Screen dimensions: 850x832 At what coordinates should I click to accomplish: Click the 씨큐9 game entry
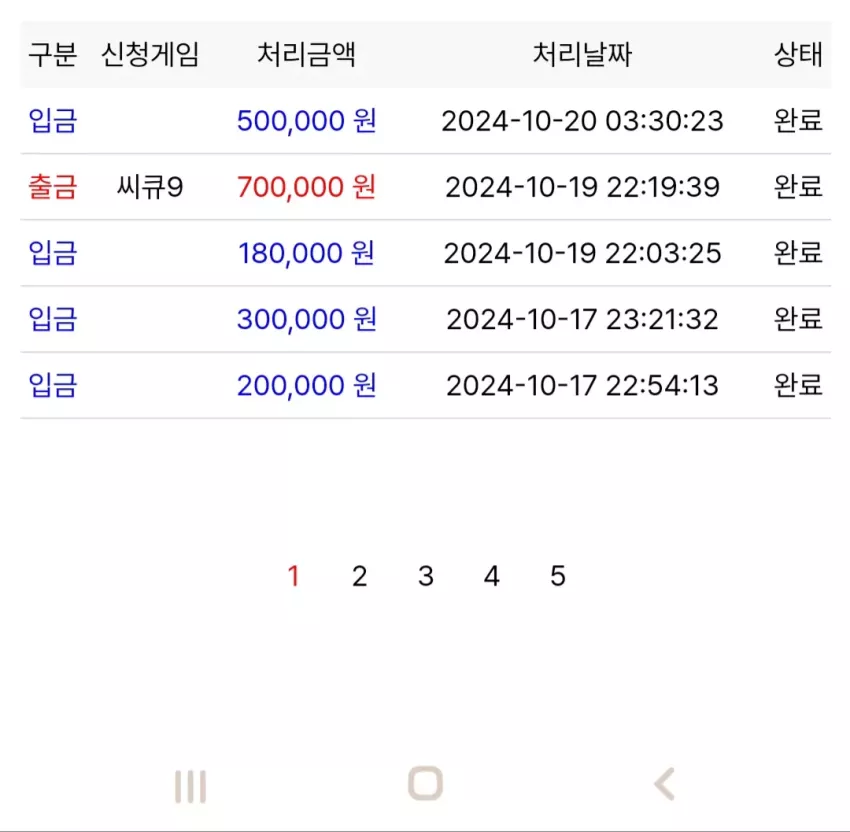[150, 187]
